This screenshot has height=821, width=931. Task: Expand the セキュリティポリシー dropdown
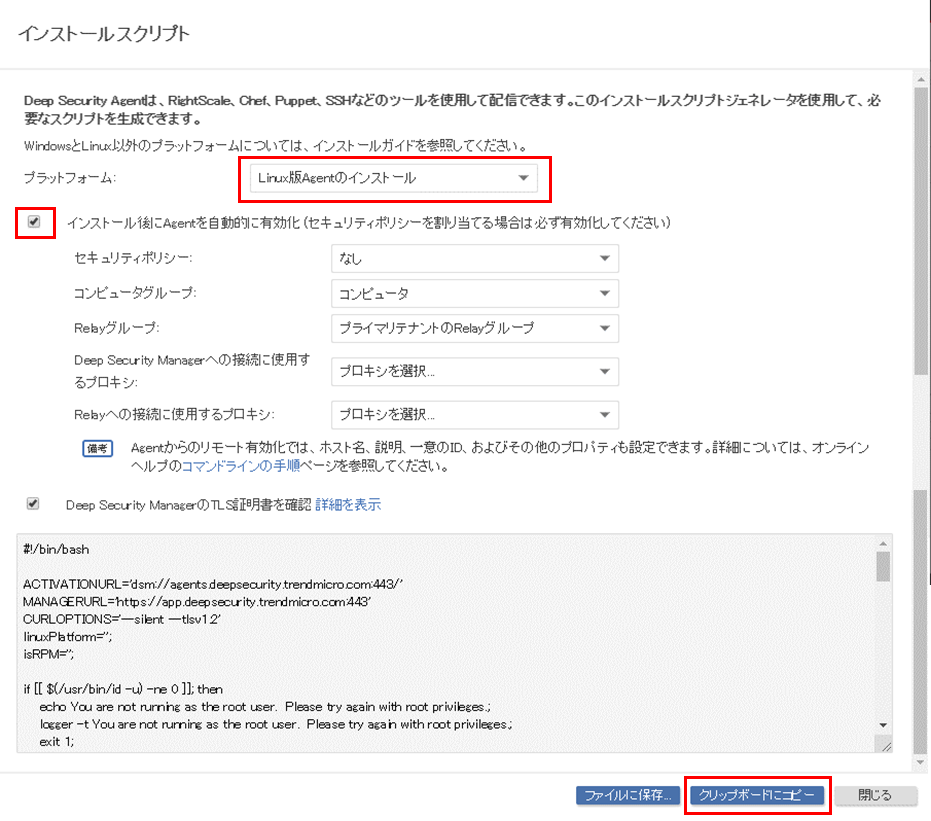point(474,258)
